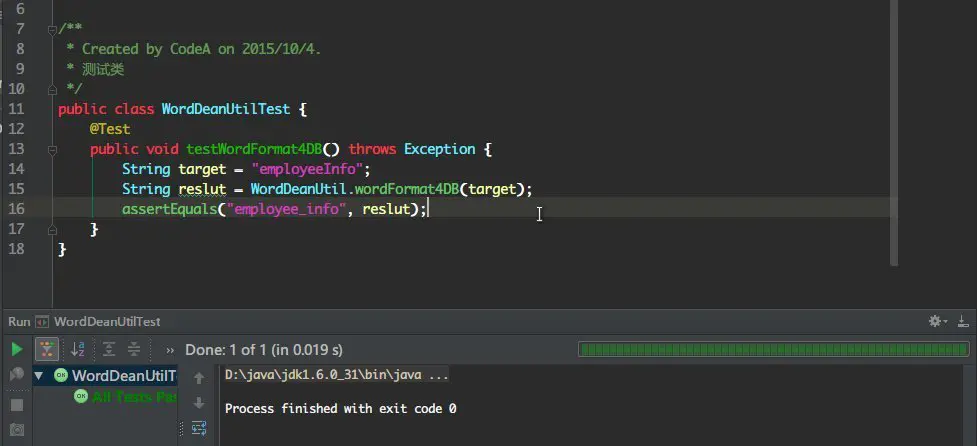Collapse the WordDeanUtilTest tree node arrow
Viewport: 977px width, 446px height.
pyautogui.click(x=39, y=376)
